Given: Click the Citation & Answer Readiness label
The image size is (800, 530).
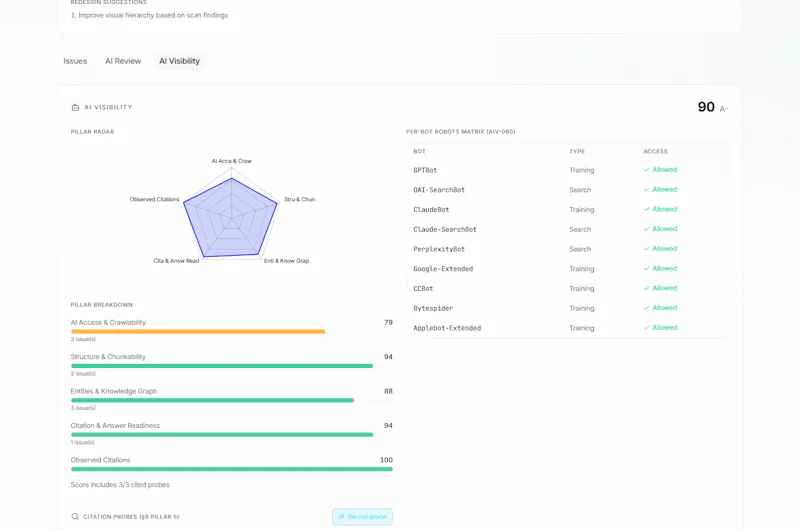Looking at the screenshot, I should 115,425.
